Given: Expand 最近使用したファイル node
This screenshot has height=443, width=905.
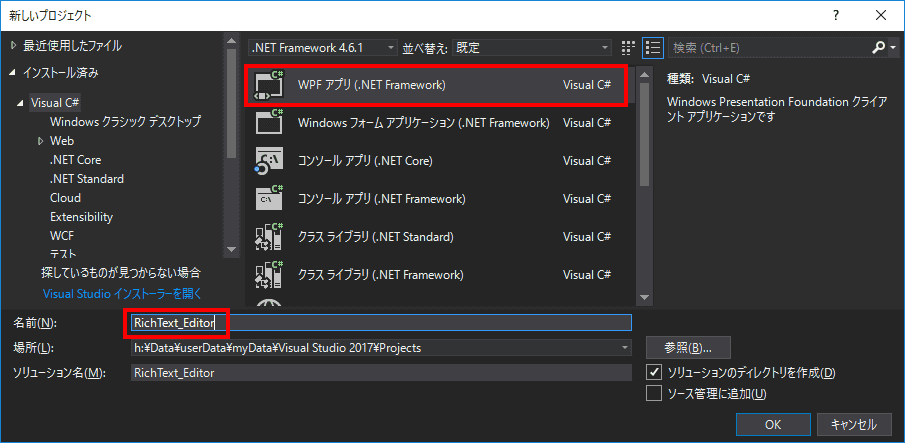Looking at the screenshot, I should (14, 46).
